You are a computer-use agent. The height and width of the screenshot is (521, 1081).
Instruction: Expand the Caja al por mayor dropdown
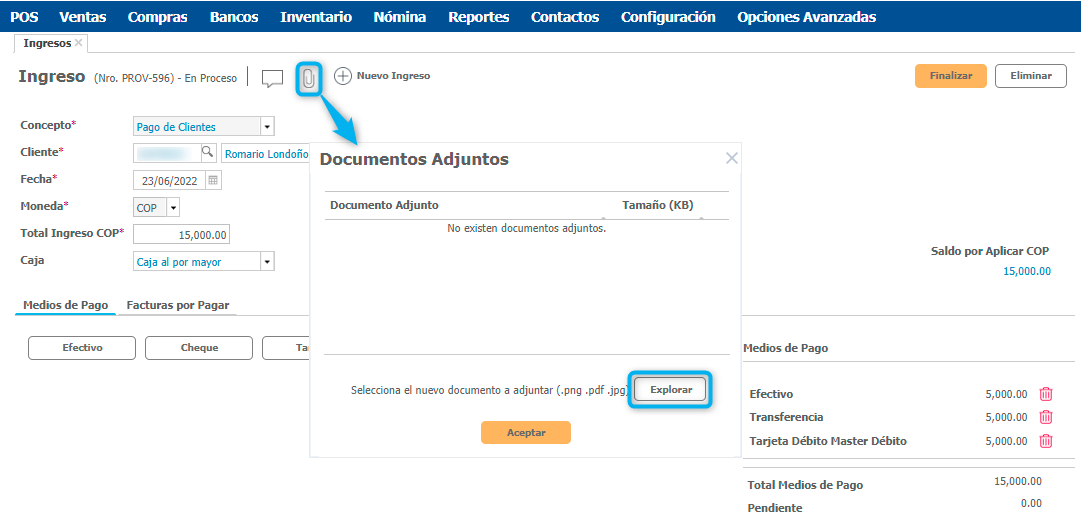click(x=267, y=262)
